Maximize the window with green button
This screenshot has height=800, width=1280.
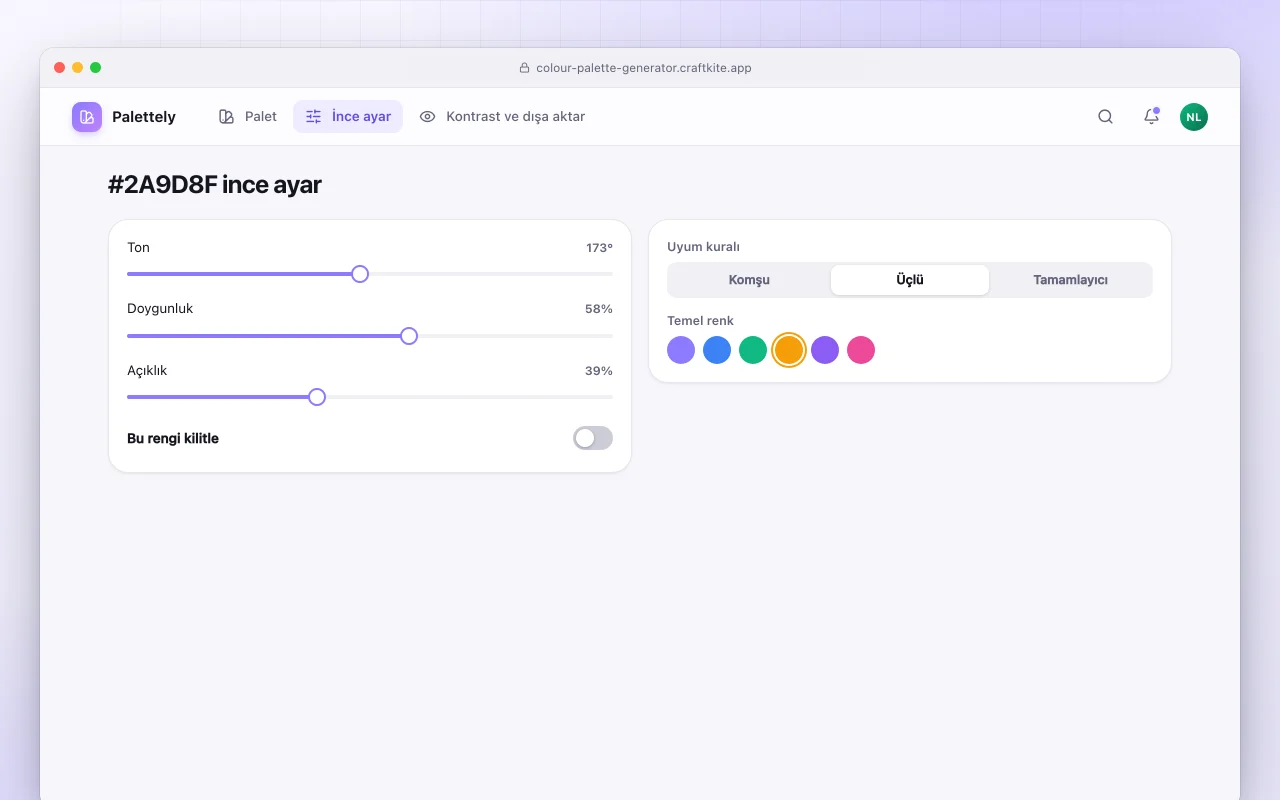coord(96,68)
